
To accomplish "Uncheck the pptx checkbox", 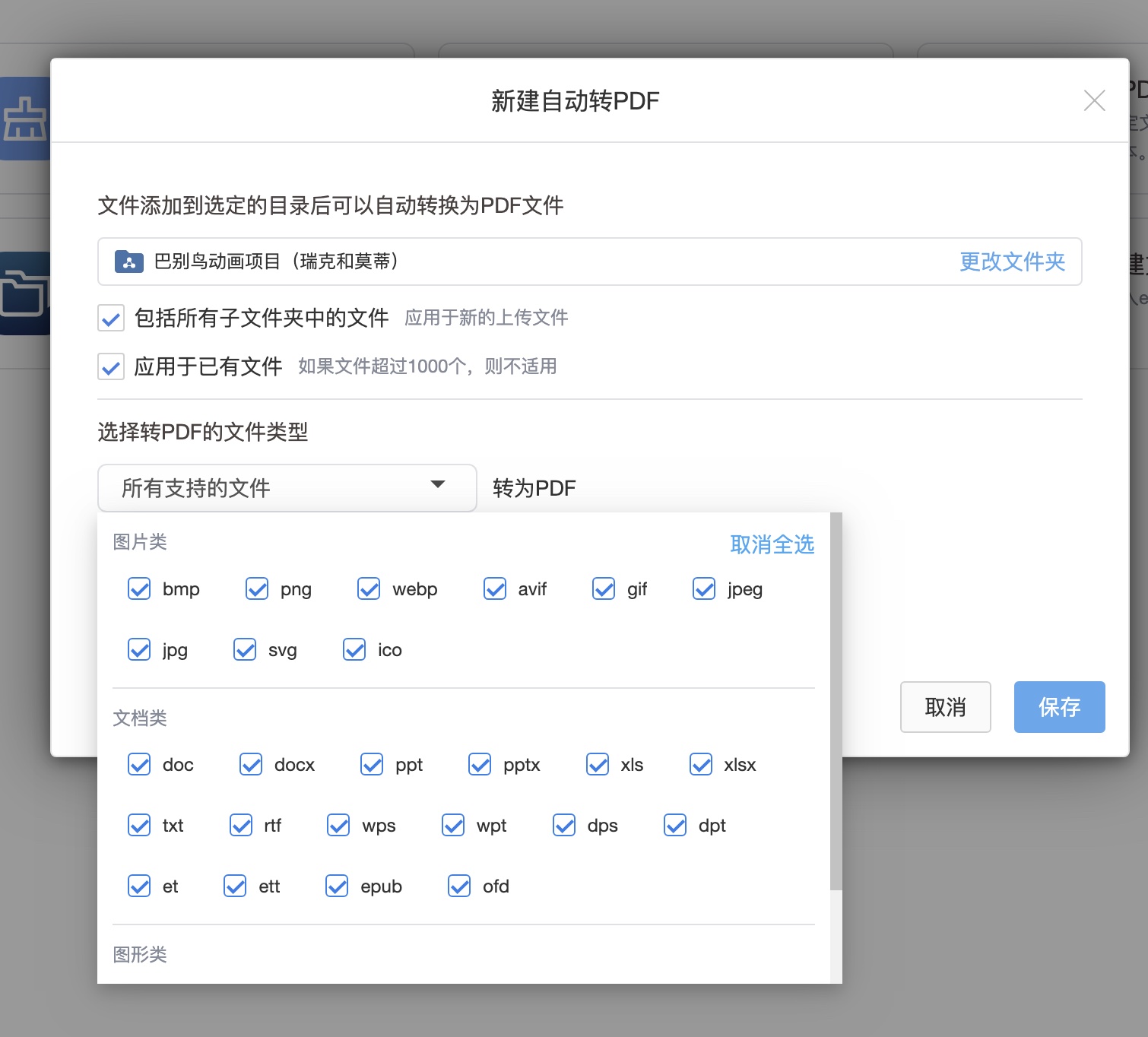I will point(480,765).
